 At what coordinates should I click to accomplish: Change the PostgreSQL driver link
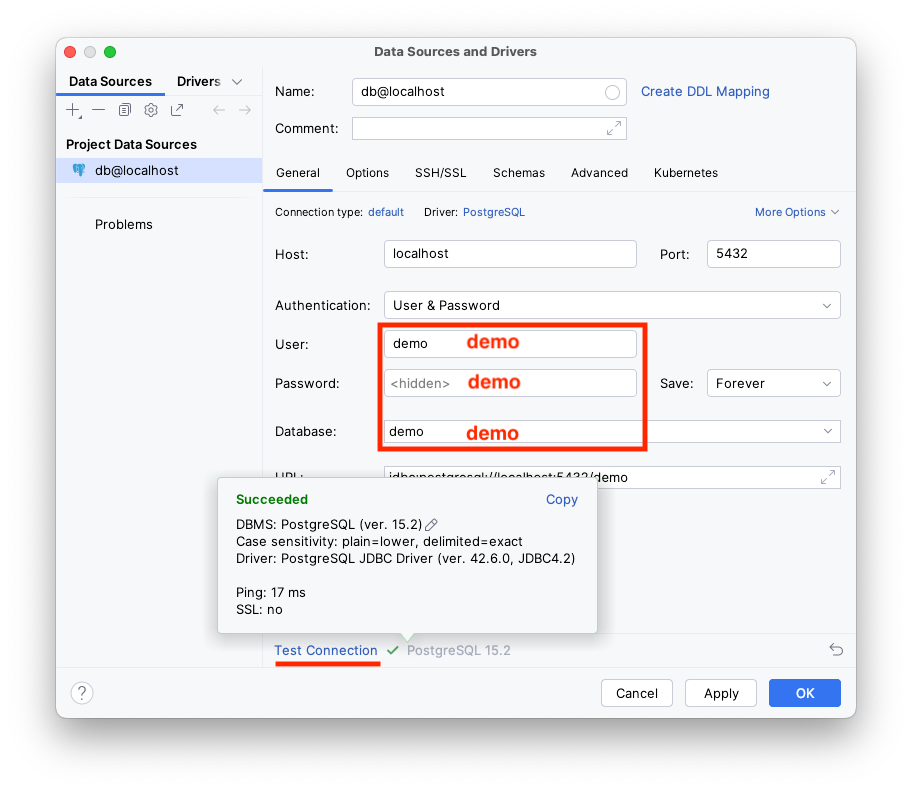coord(494,212)
